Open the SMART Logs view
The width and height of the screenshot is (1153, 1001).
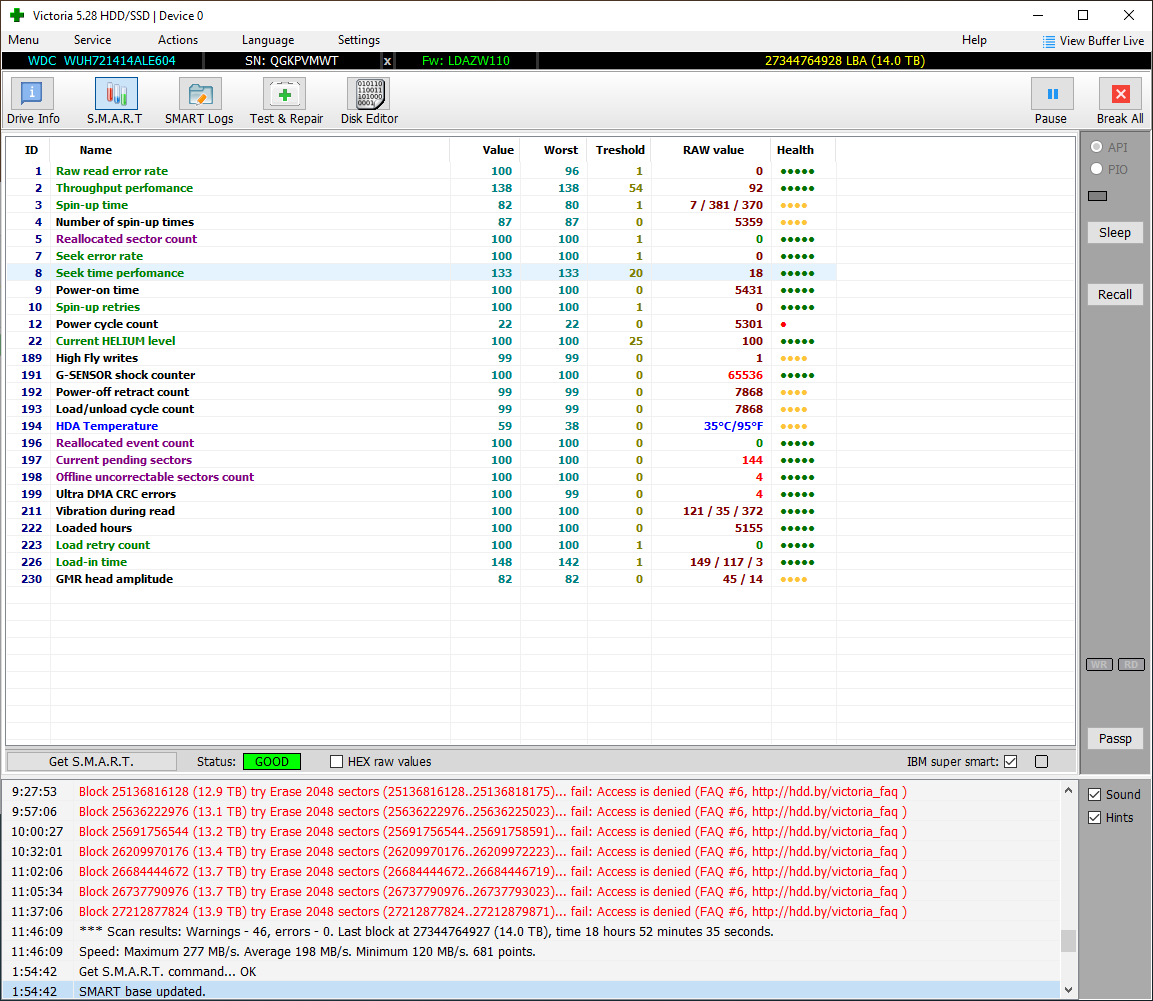pyautogui.click(x=199, y=101)
